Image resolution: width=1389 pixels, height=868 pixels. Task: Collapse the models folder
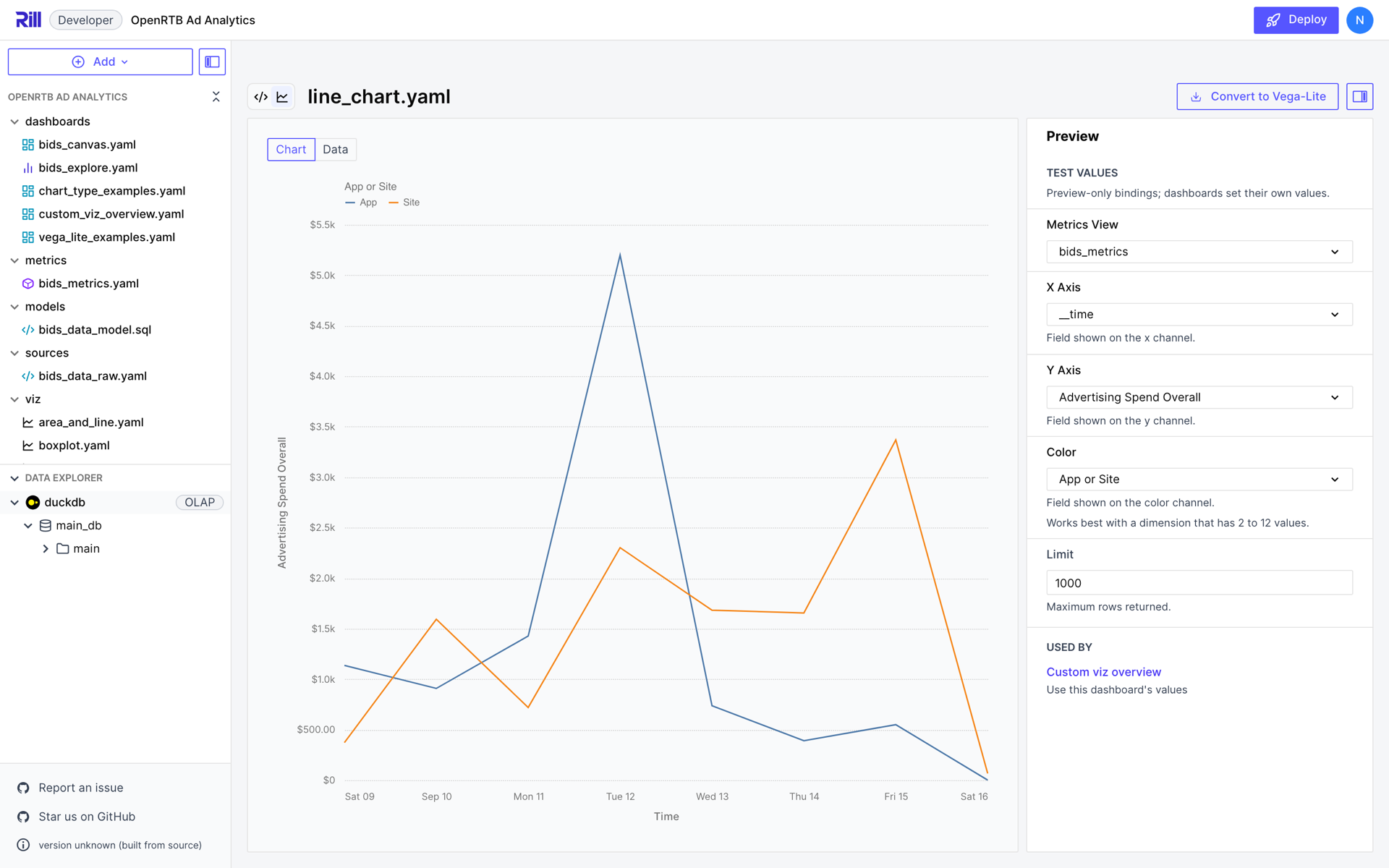14,307
